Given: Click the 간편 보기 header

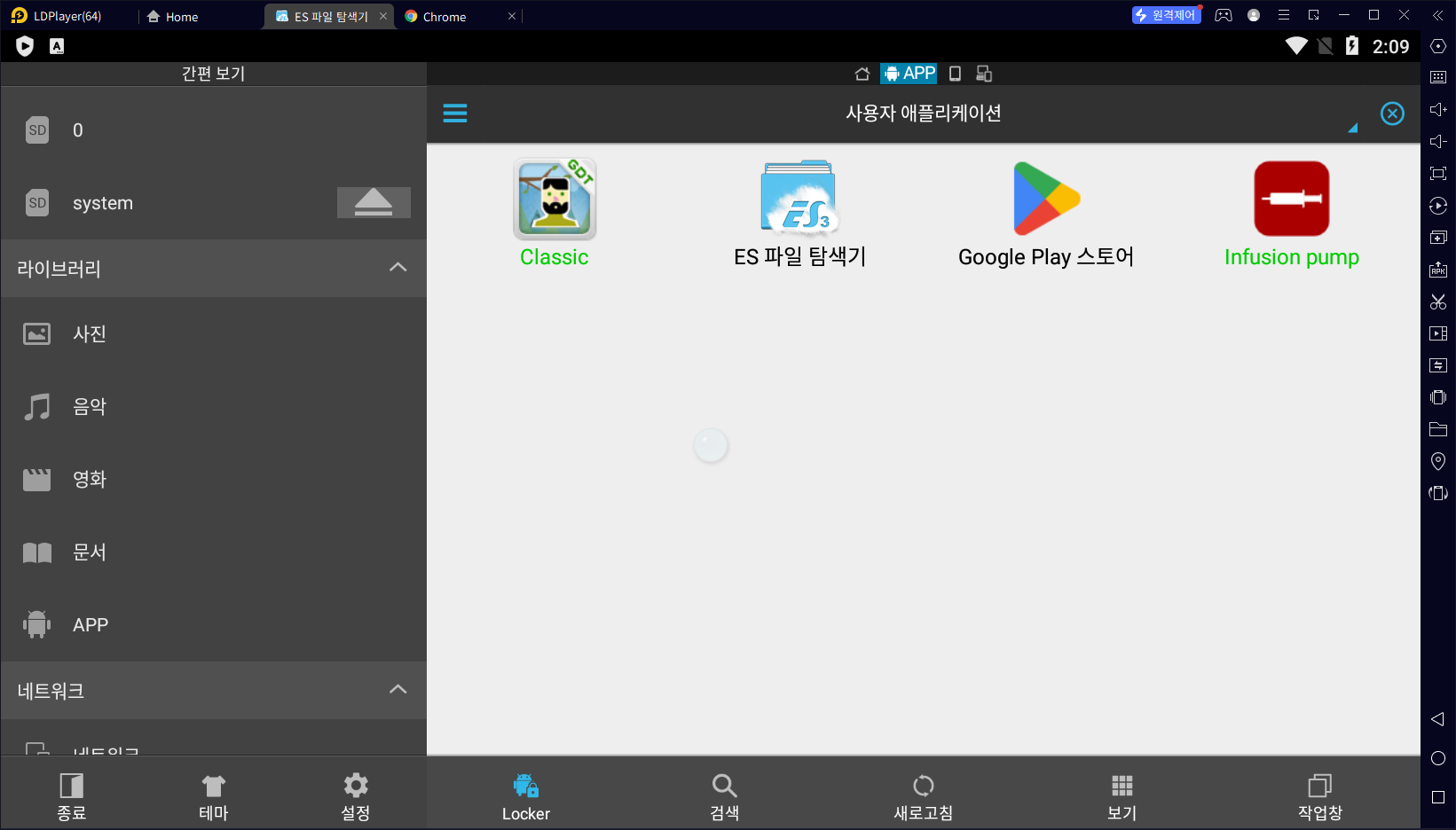Looking at the screenshot, I should tap(214, 74).
